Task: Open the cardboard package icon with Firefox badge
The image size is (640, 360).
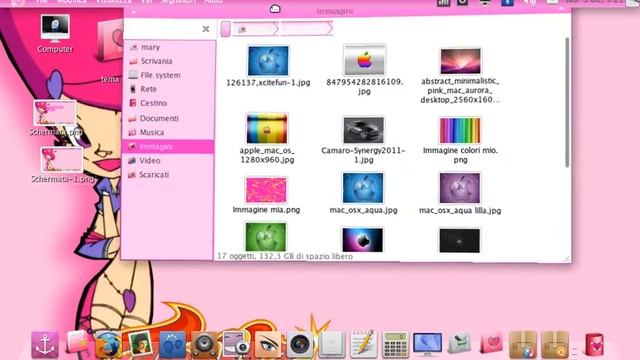Action: (523, 345)
